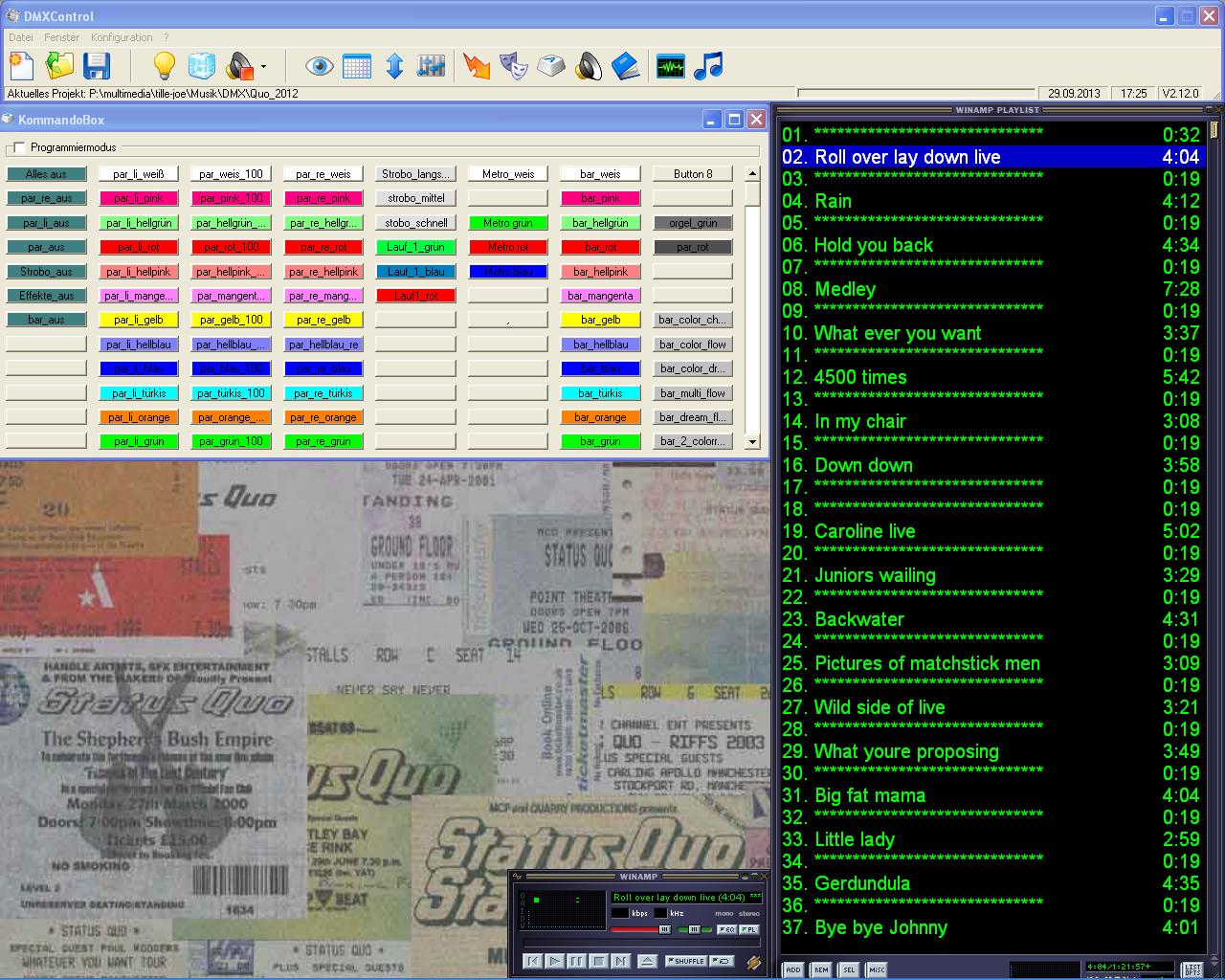Open playlist MISC menu button
The width and height of the screenshot is (1225, 980).
click(x=877, y=969)
